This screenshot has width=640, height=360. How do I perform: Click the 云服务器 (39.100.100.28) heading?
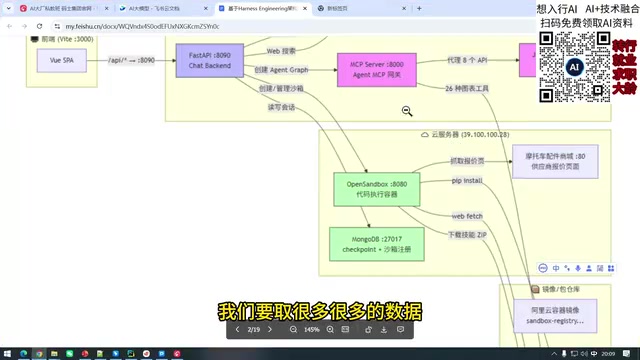pyautogui.click(x=465, y=134)
